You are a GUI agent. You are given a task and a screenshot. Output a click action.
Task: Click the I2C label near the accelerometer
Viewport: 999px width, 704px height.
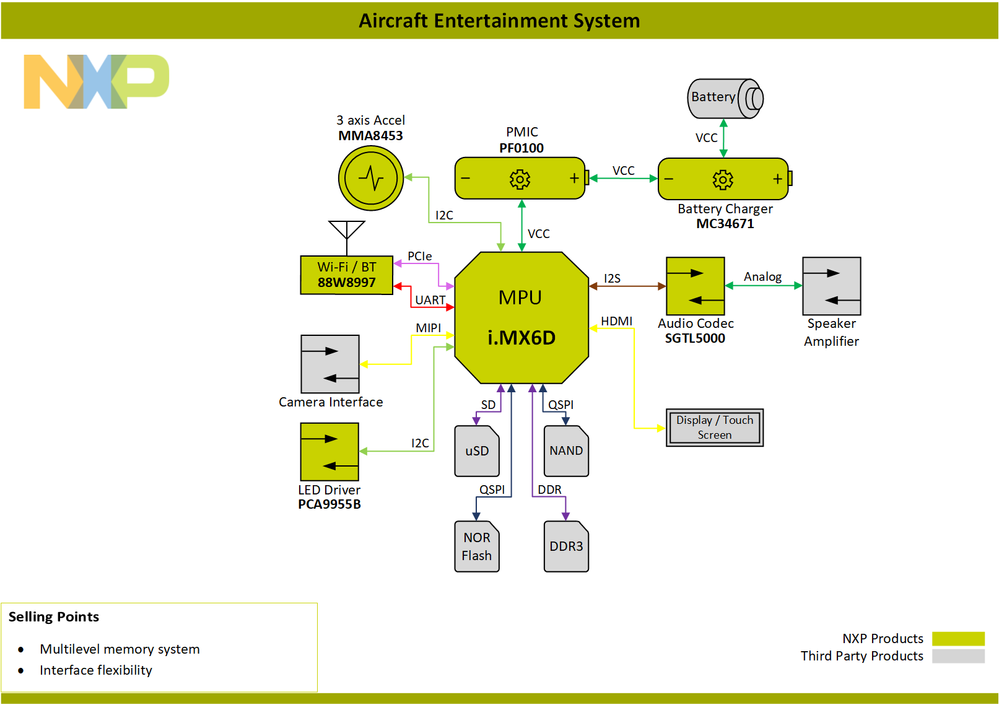(x=444, y=215)
